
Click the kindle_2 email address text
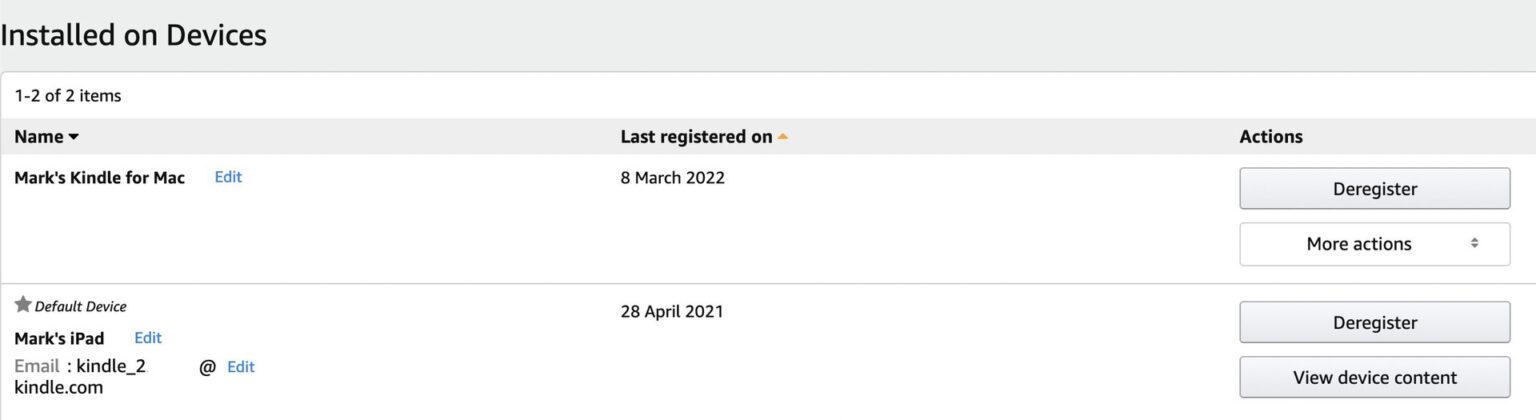tap(111, 367)
